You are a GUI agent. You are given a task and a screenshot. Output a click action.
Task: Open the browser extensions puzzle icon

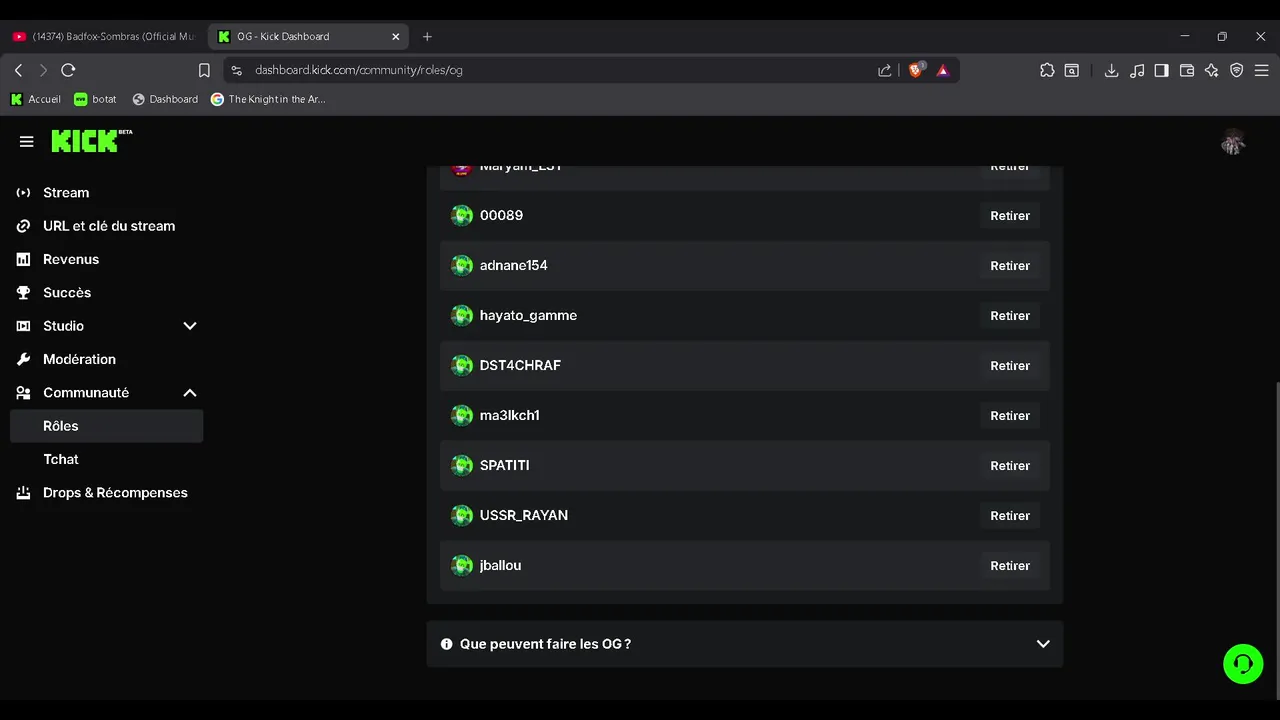point(1047,70)
